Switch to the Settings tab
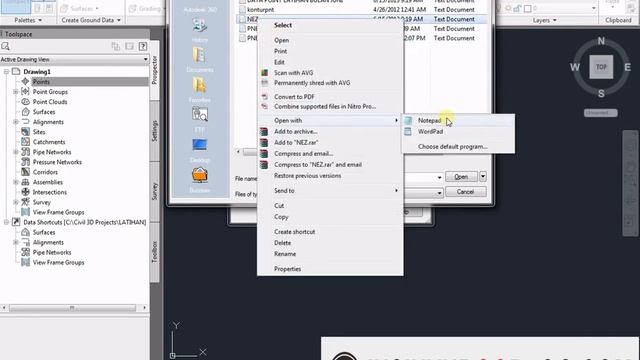 point(155,131)
